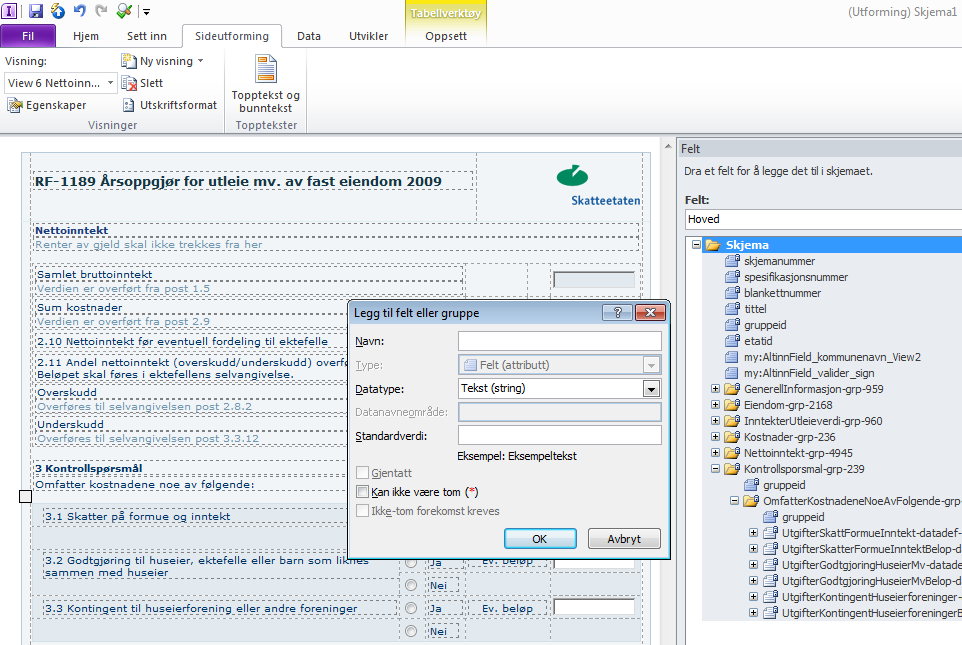Viewport: 962px width, 645px height.
Task: Click the Topptekst og bunntekst document icon
Action: click(x=266, y=69)
